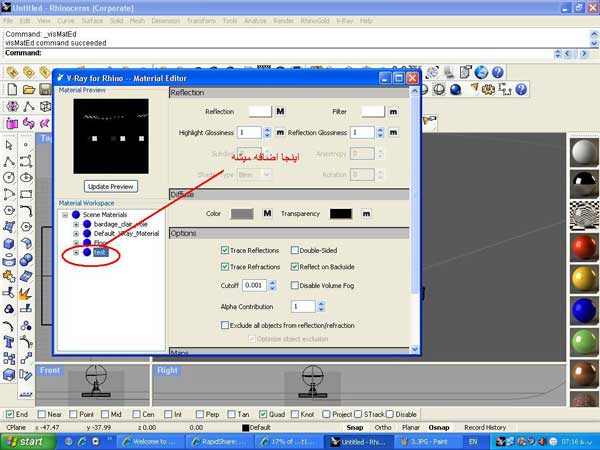Image resolution: width=600 pixels, height=450 pixels.
Task: Click the help icon beside the globe
Action: pos(497,72)
